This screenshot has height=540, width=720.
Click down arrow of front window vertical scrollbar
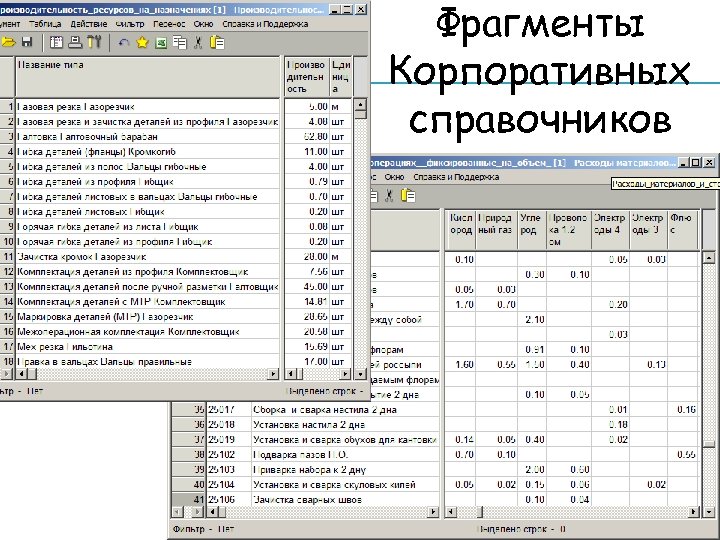(x=360, y=374)
